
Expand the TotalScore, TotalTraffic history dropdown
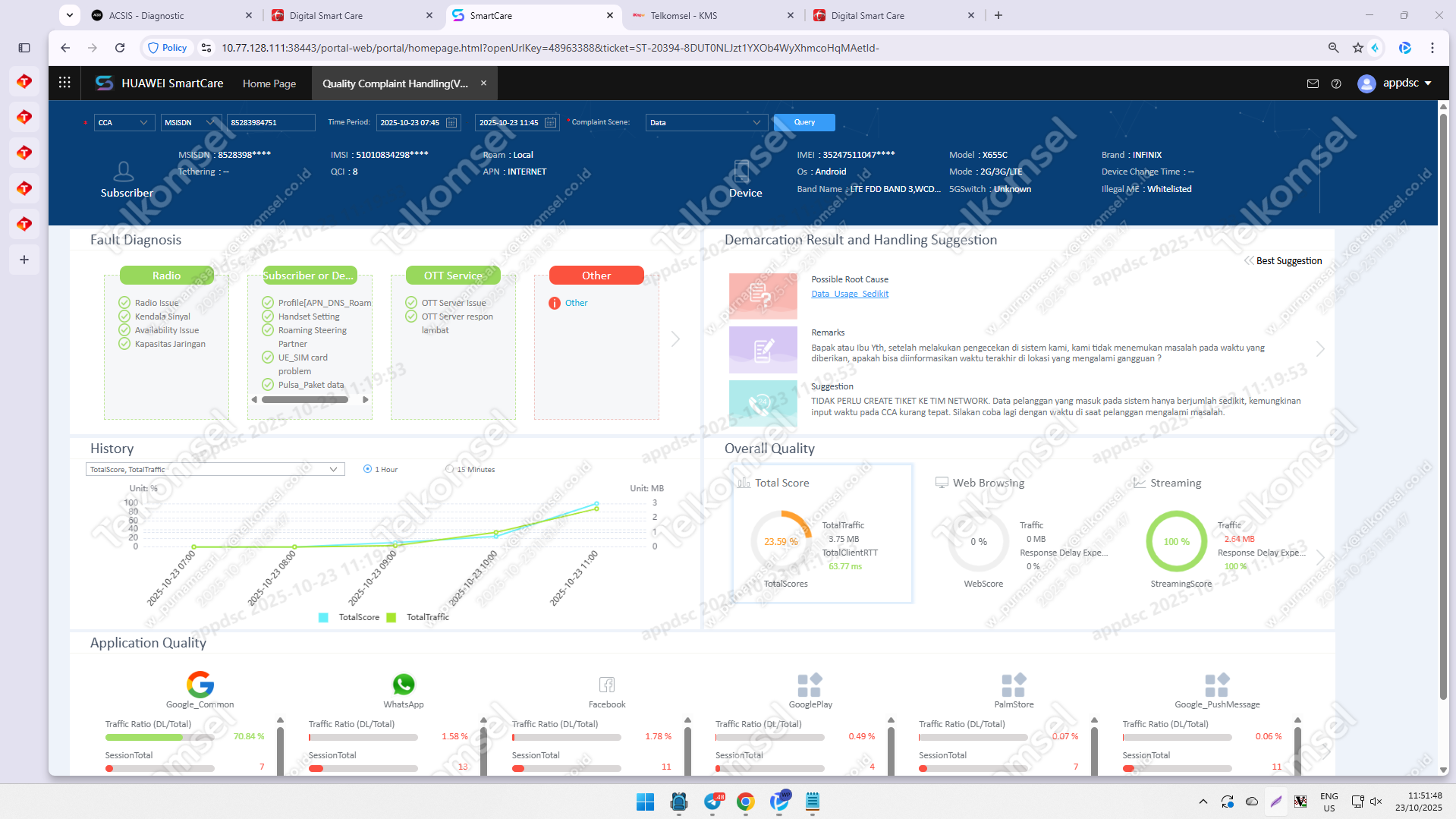(x=215, y=469)
